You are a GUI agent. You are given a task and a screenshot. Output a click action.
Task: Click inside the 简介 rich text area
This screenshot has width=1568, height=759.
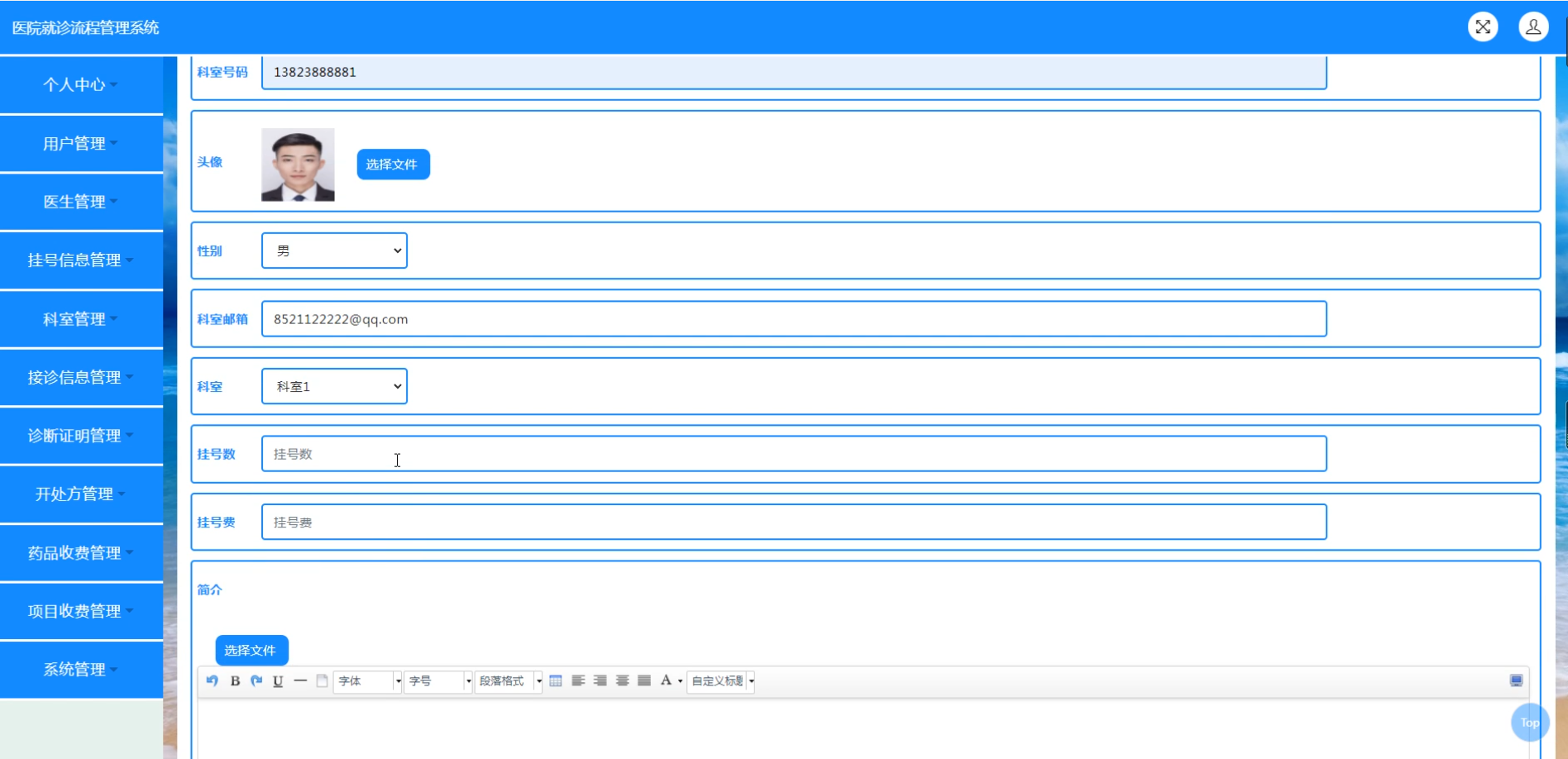point(863,729)
